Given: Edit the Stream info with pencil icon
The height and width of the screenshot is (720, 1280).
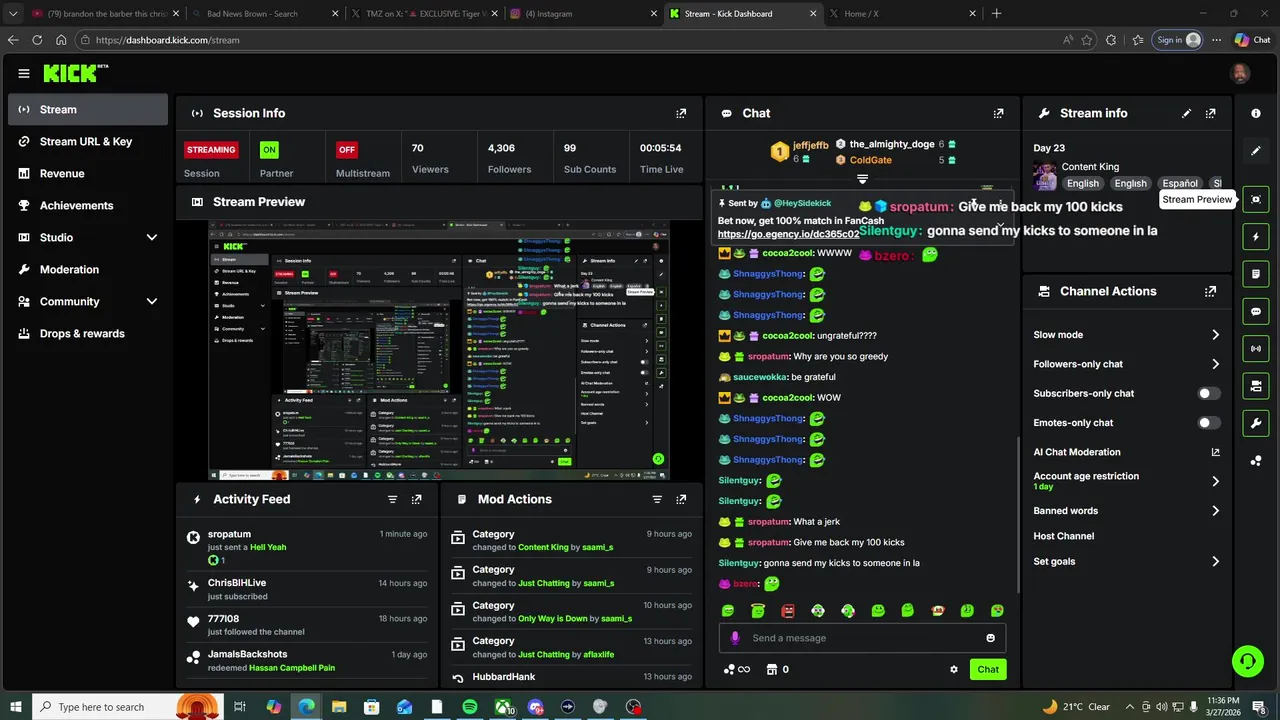Looking at the screenshot, I should 1187,113.
